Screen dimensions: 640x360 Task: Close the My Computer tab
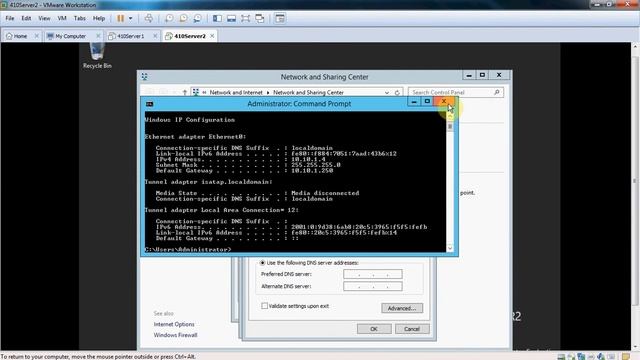click(98, 36)
